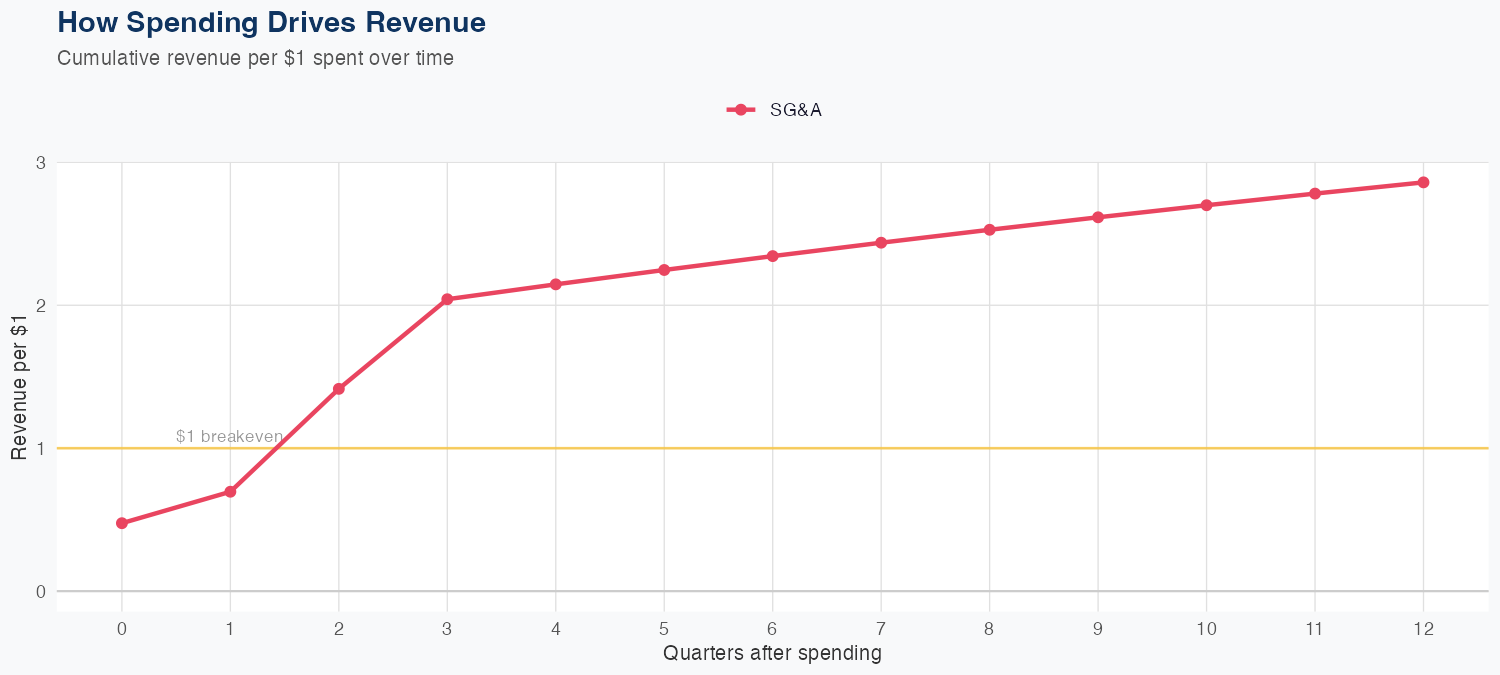Click the data point at quarter 10
The height and width of the screenshot is (675, 1500).
pos(1206,205)
